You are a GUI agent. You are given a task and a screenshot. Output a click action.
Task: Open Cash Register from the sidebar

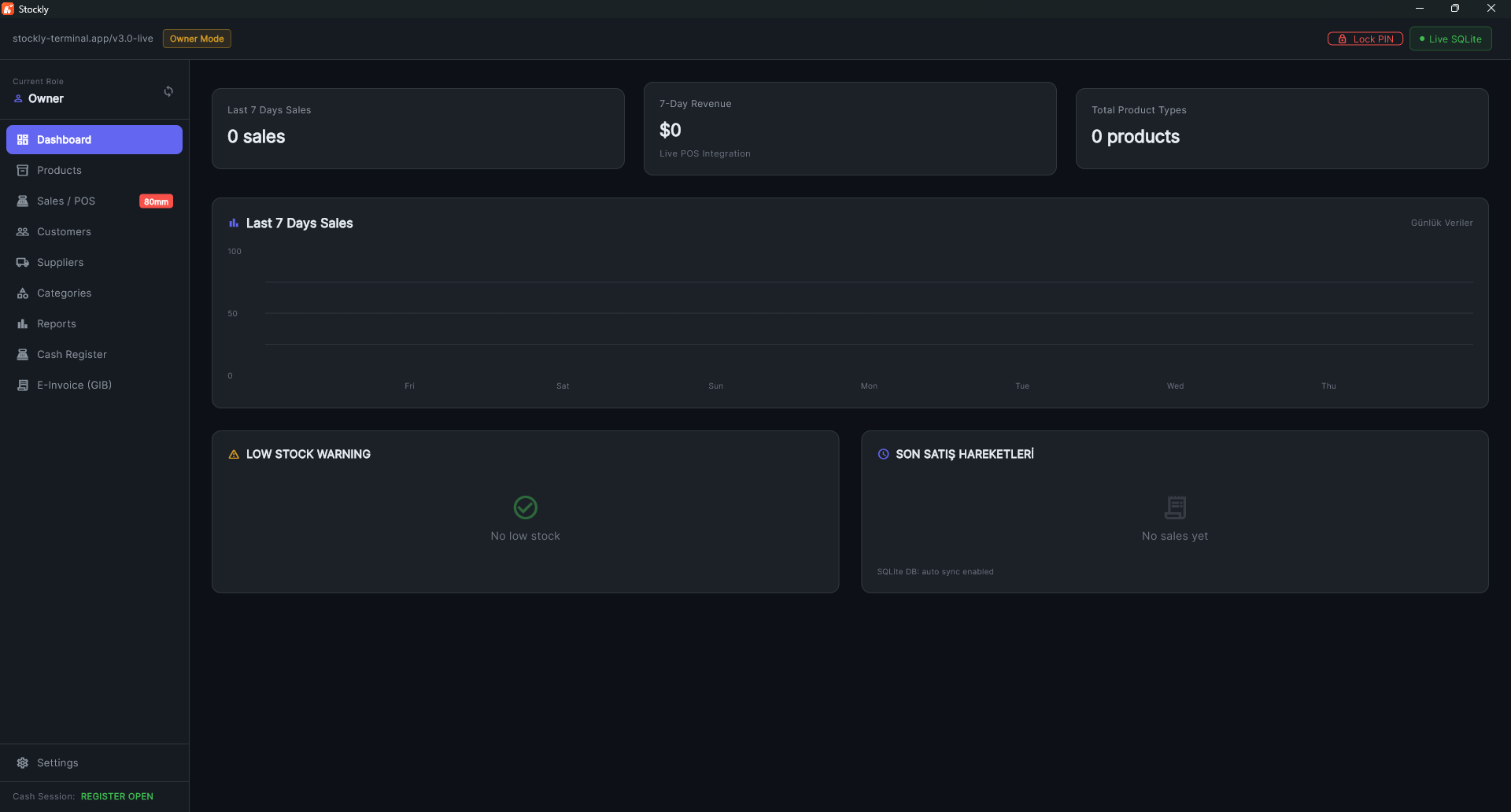(94, 355)
